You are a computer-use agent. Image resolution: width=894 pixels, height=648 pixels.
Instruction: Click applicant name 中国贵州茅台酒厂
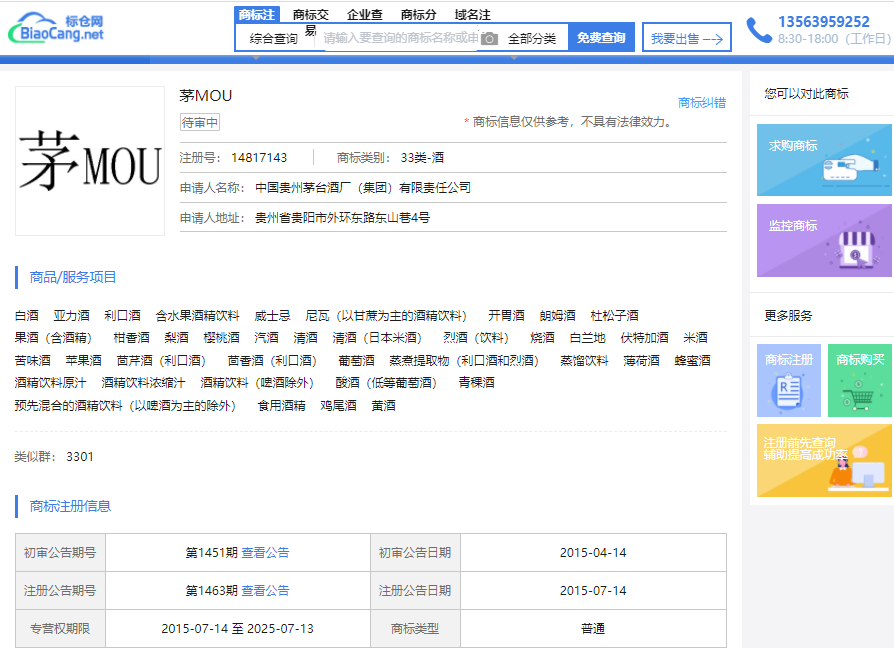click(x=363, y=188)
